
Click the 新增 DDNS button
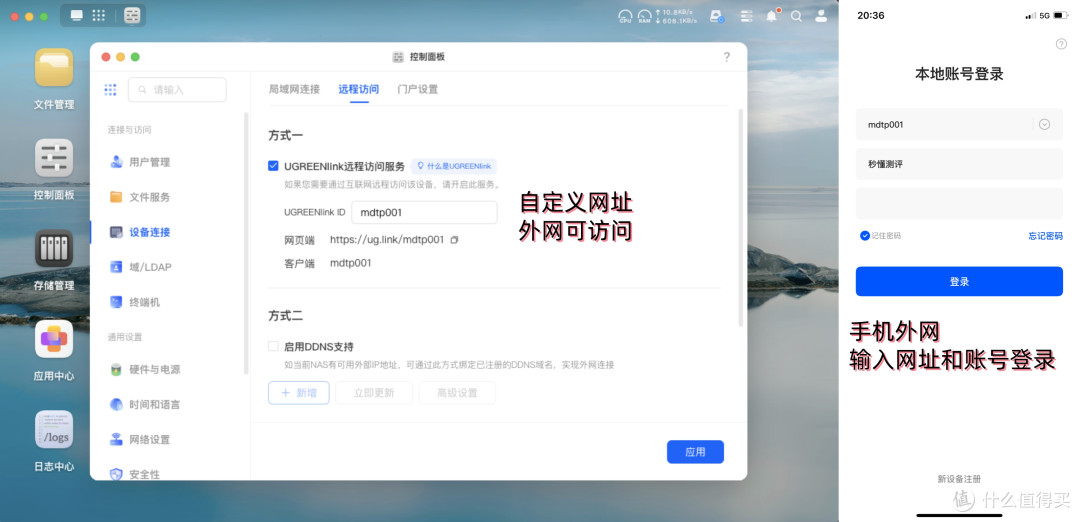pyautogui.click(x=299, y=393)
